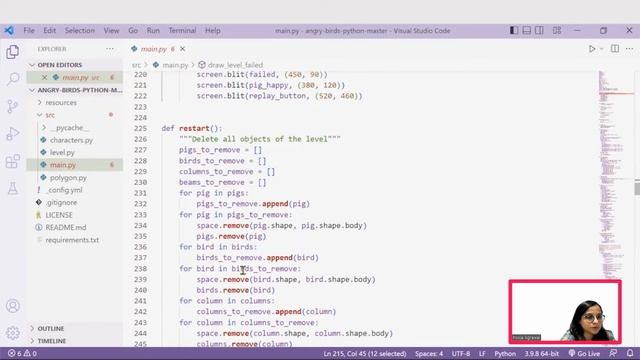Click the code minimap overview

pyautogui.click(x=616, y=176)
